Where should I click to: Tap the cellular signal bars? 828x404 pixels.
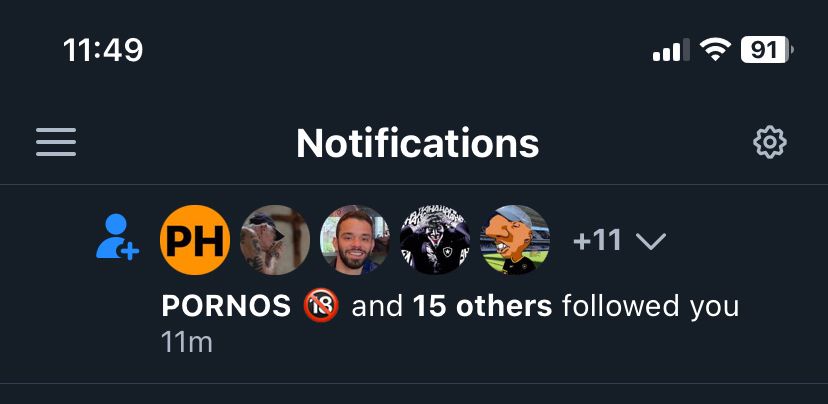pyautogui.click(x=671, y=50)
